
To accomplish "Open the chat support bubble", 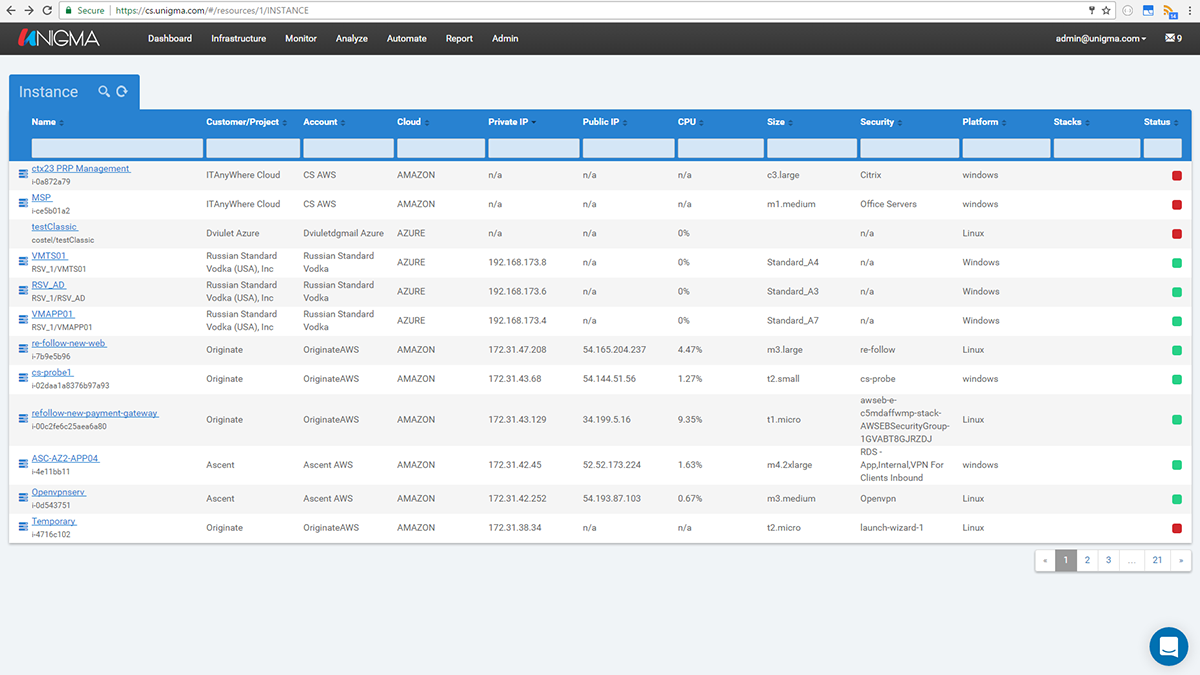I will (1168, 646).
